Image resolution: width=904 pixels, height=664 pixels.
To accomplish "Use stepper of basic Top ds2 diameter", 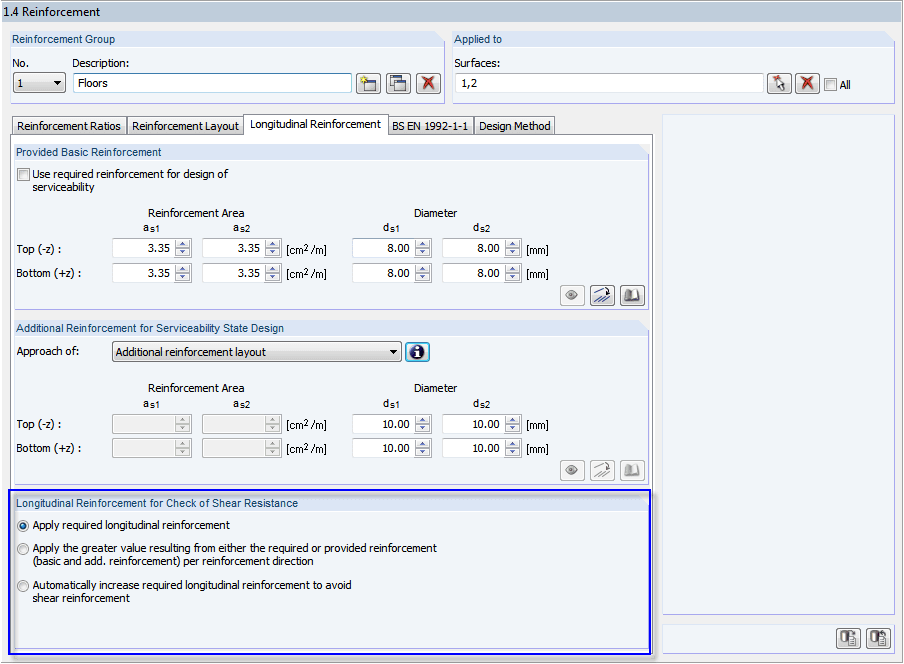I will click(513, 248).
